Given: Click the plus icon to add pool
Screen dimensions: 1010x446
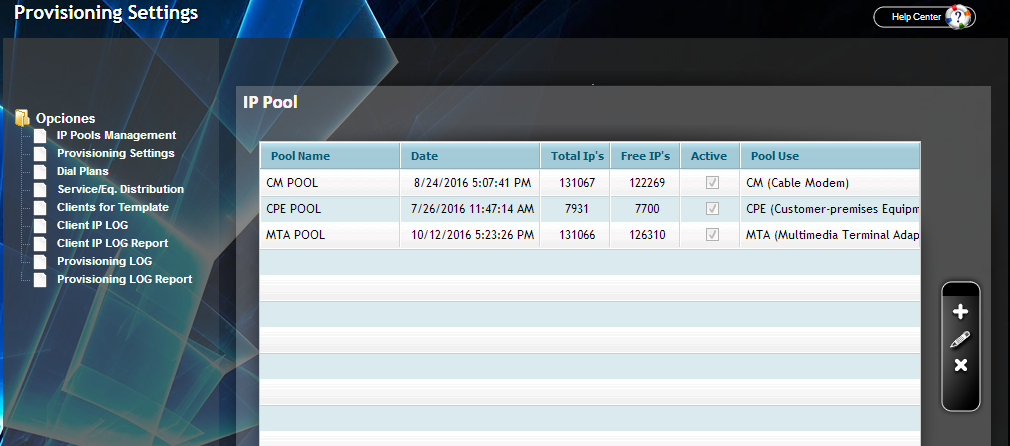Looking at the screenshot, I should click(961, 312).
